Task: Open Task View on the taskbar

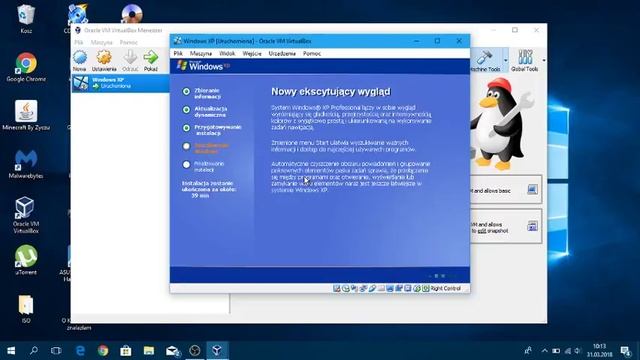Action: click(56, 351)
